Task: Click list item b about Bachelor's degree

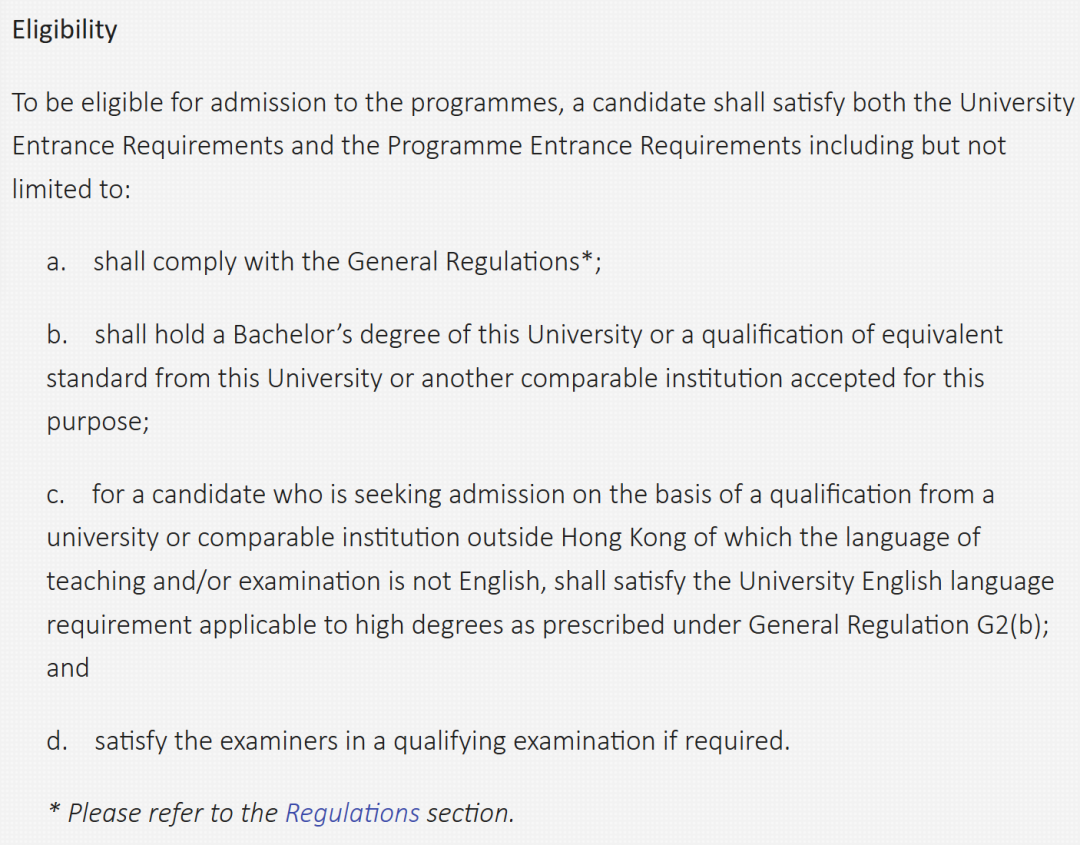Action: click(x=525, y=378)
